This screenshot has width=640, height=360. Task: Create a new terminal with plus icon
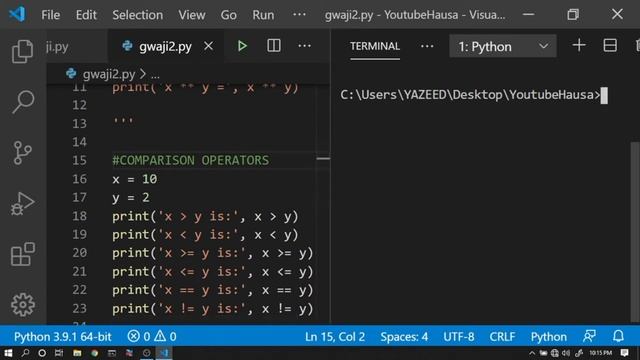click(579, 45)
